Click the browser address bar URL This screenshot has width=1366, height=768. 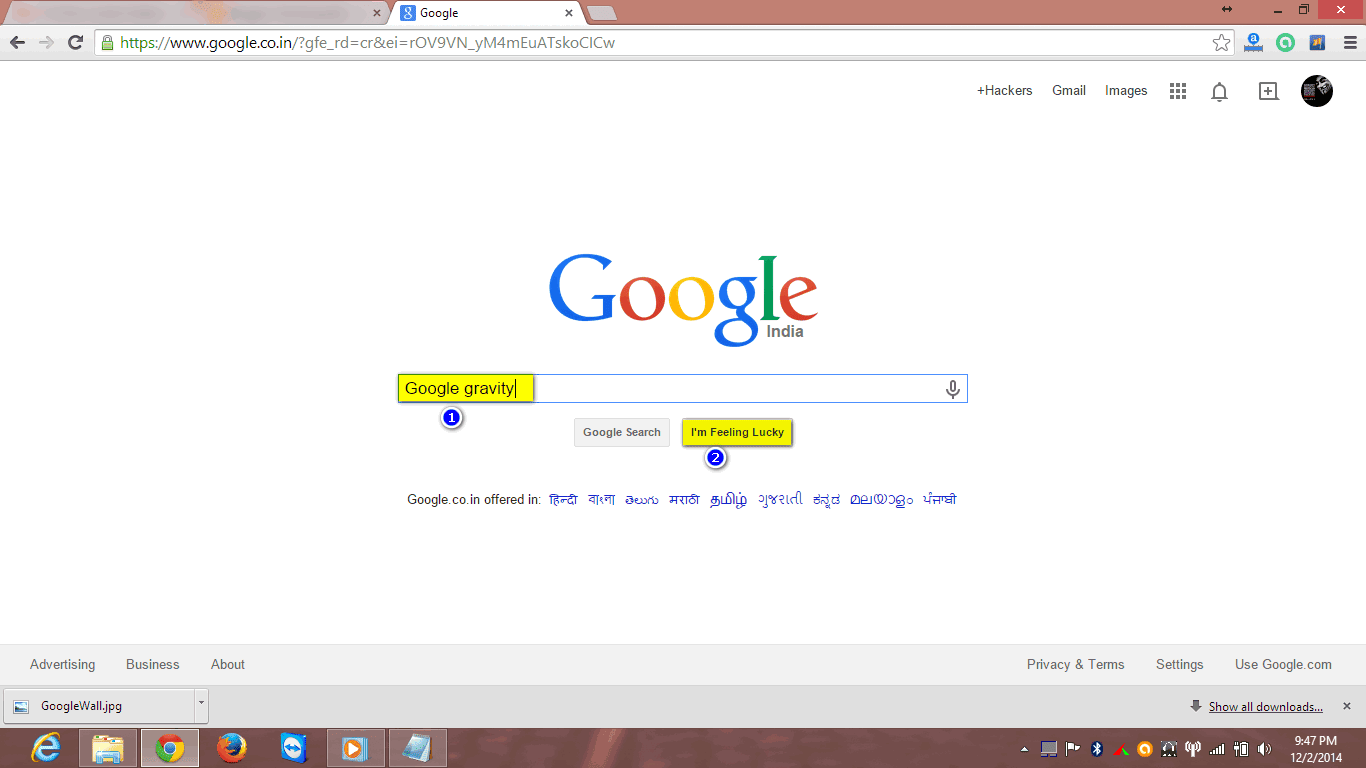pos(367,42)
